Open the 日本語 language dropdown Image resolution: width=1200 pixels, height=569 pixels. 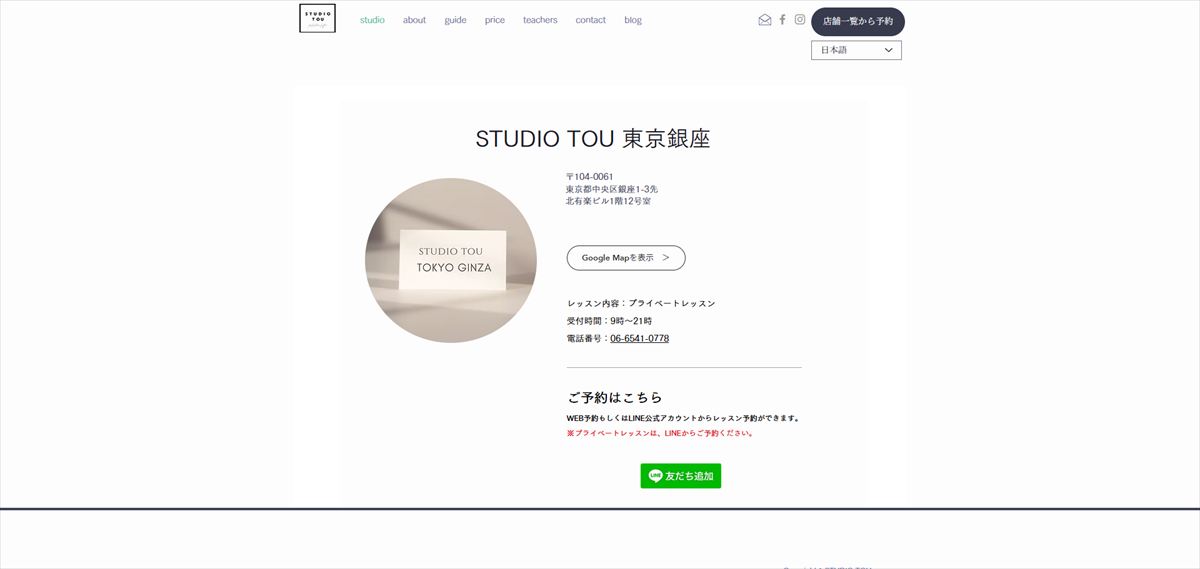(856, 50)
